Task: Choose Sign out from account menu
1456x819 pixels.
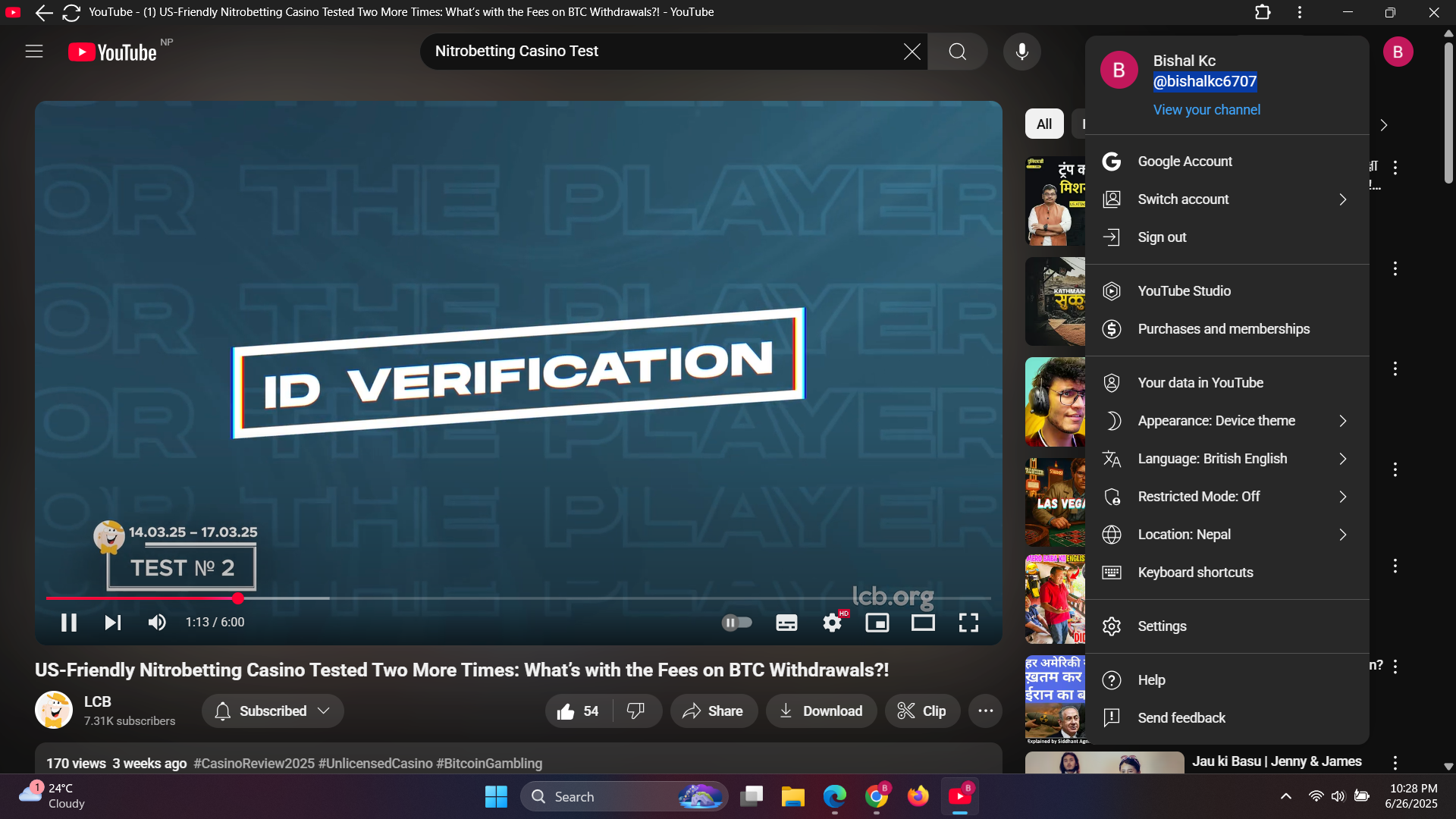Action: coord(1227,237)
